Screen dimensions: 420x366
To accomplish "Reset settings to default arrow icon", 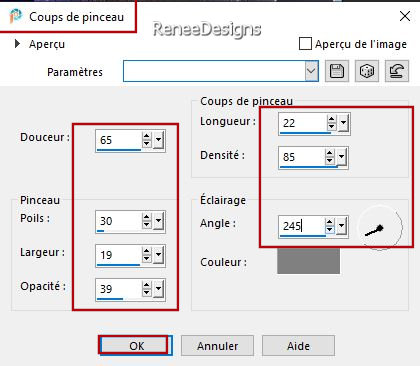I will pyautogui.click(x=397, y=71).
